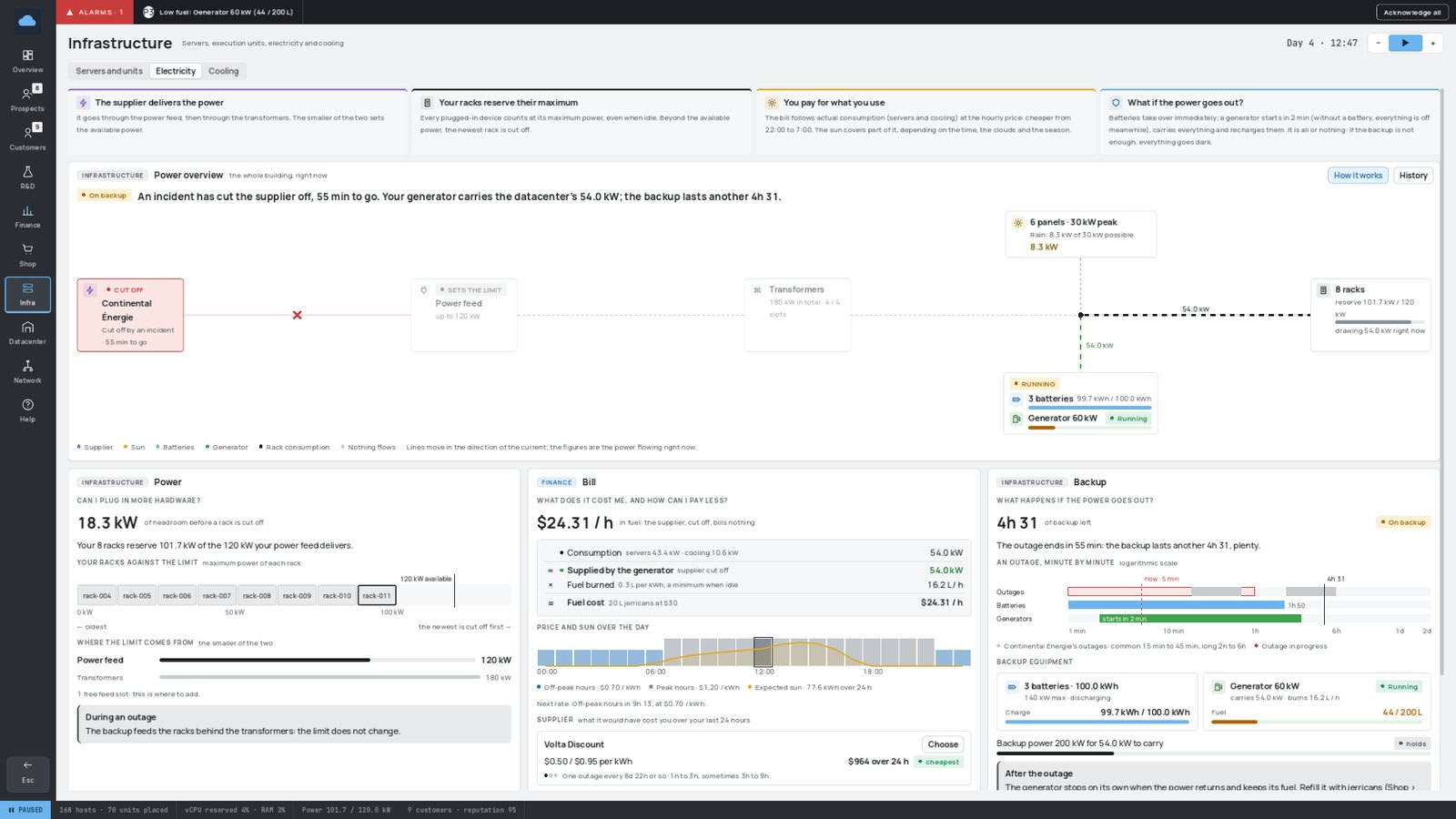This screenshot has width=1456, height=819.
Task: Acknowledge all alarms
Action: (x=1412, y=12)
